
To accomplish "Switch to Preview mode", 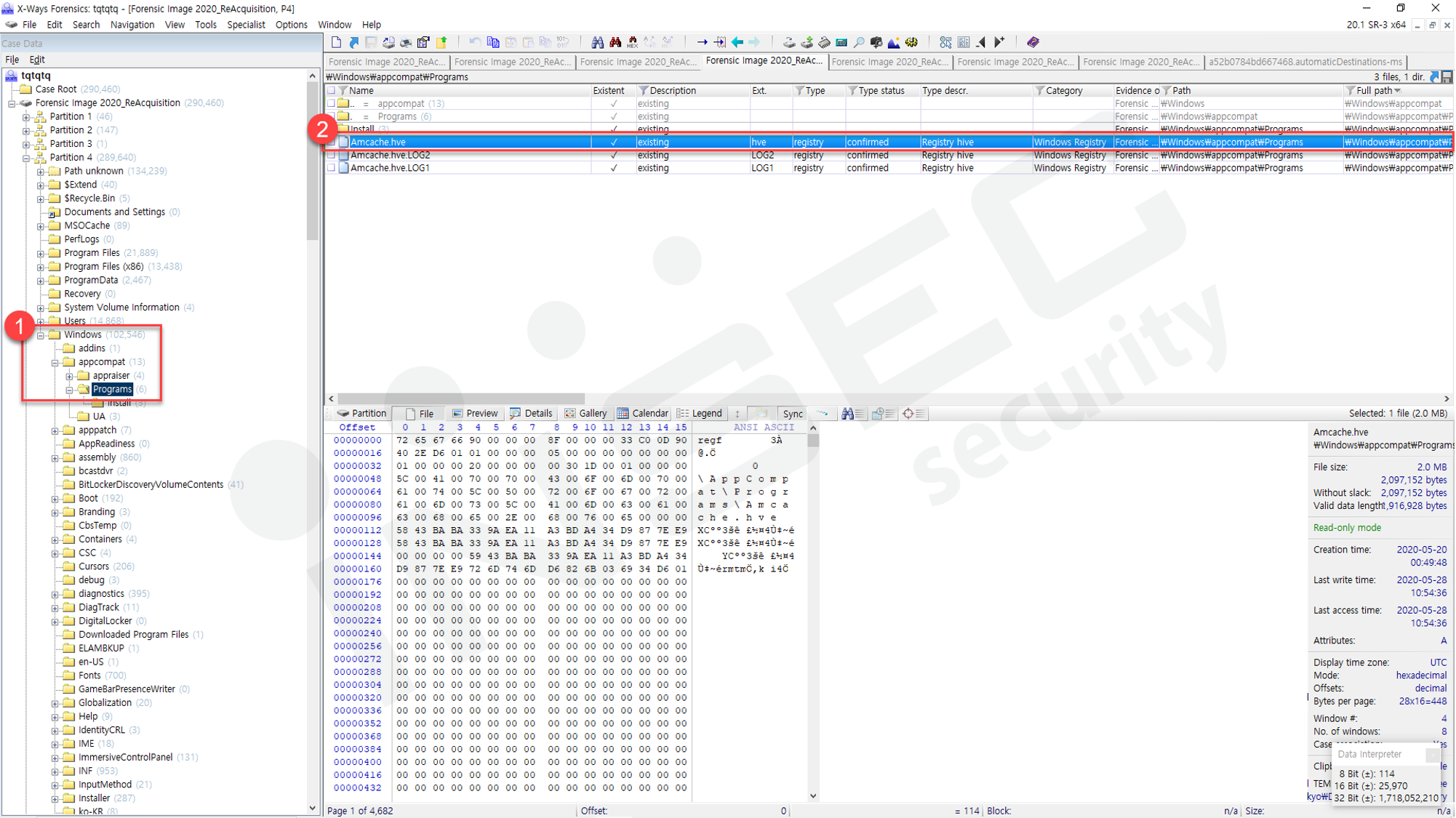I will coord(474,413).
